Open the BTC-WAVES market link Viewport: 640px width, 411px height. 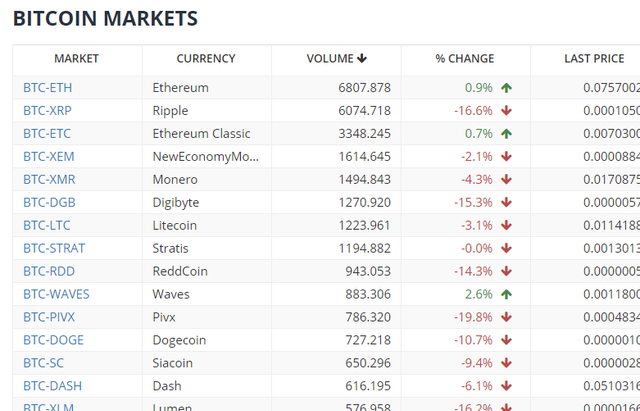click(56, 294)
